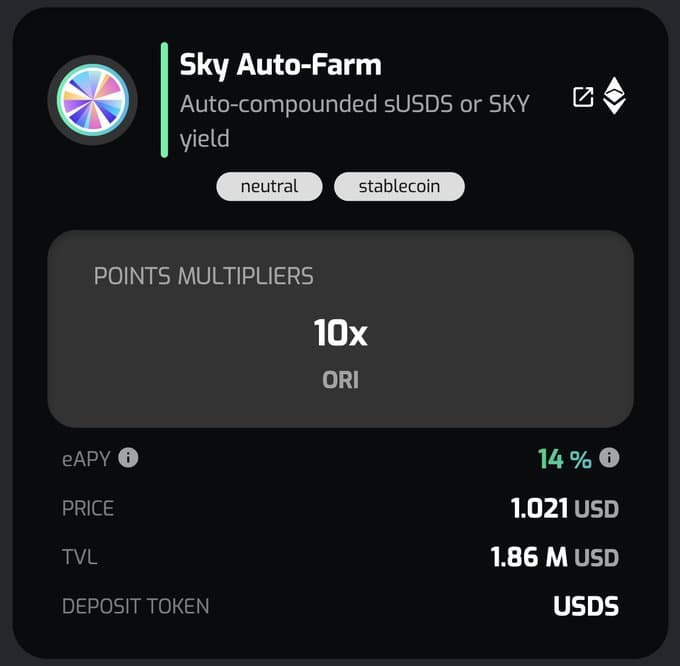
Task: Show eAPY info tooltip beside the label
Action: point(128,457)
